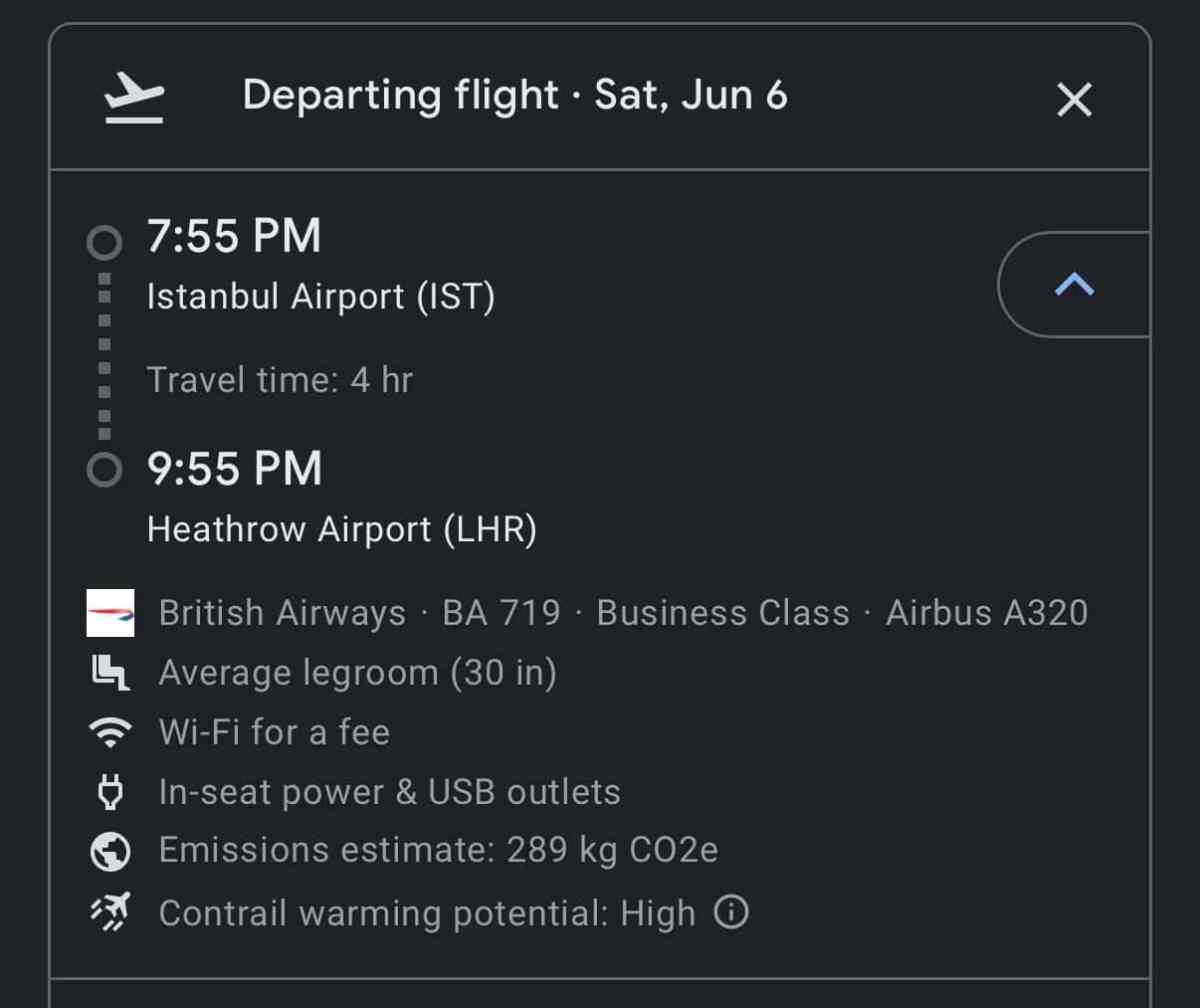The height and width of the screenshot is (1008, 1200).
Task: Click the in-seat power plug icon
Action: pyautogui.click(x=110, y=792)
